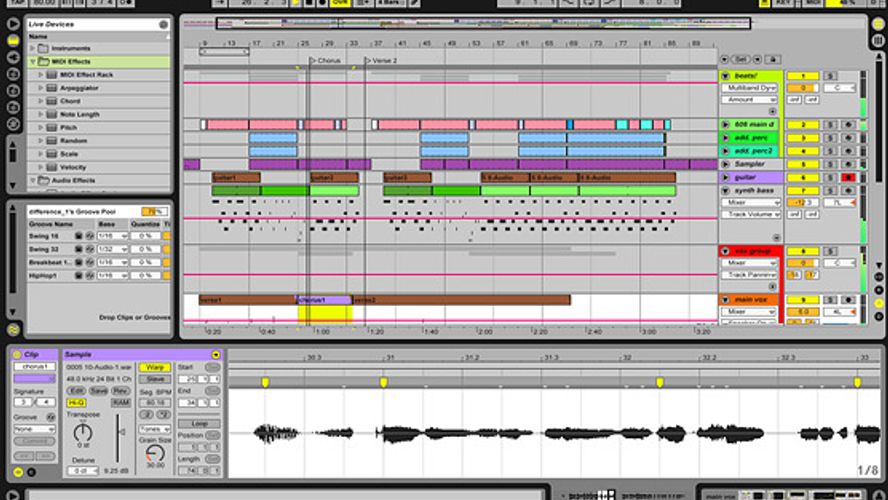Open clip Groove chooser showing None
Viewport: 888px width, 500px height.
pyautogui.click(x=35, y=429)
